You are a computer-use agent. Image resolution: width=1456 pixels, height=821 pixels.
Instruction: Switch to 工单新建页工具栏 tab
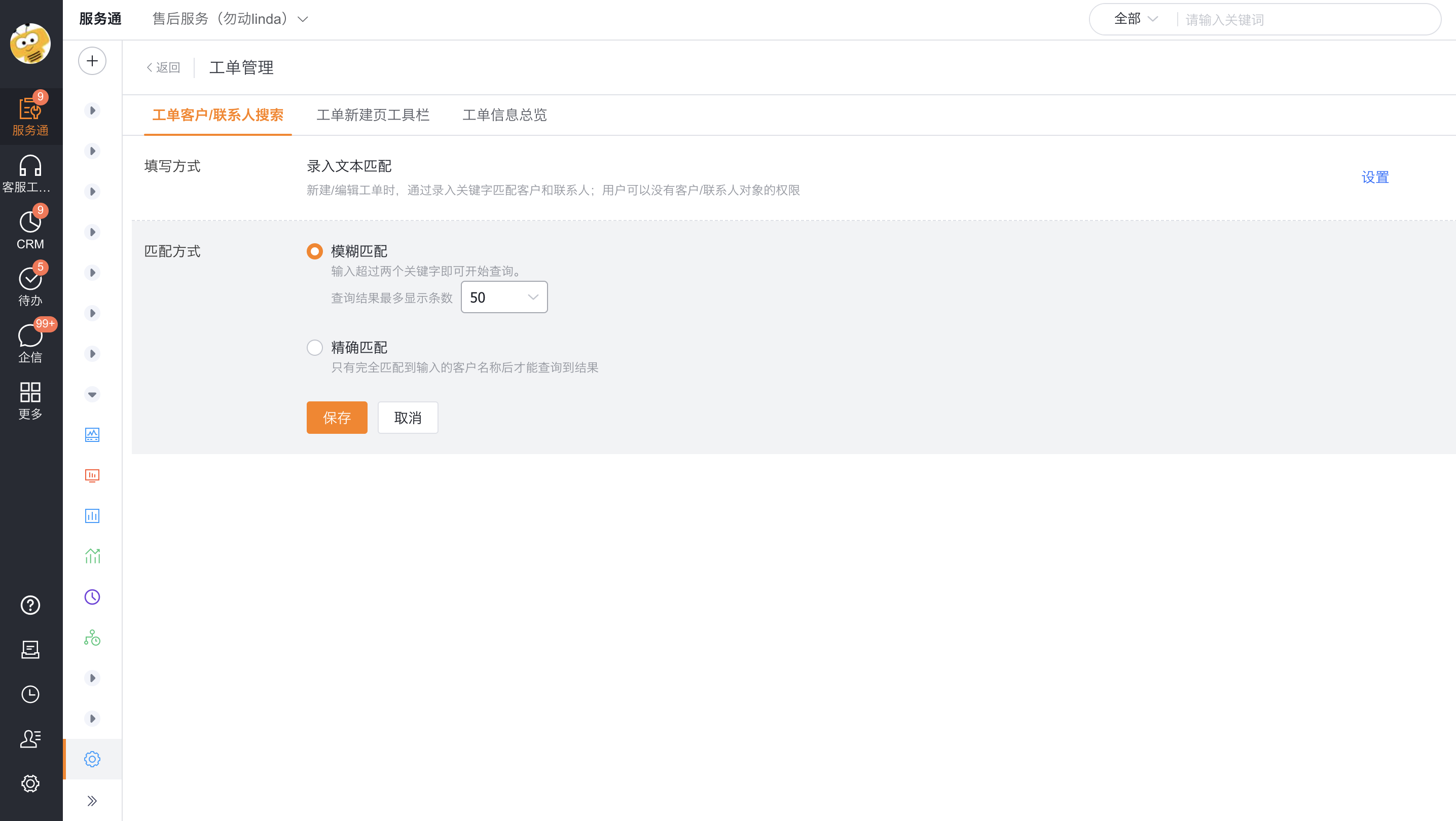coord(373,115)
